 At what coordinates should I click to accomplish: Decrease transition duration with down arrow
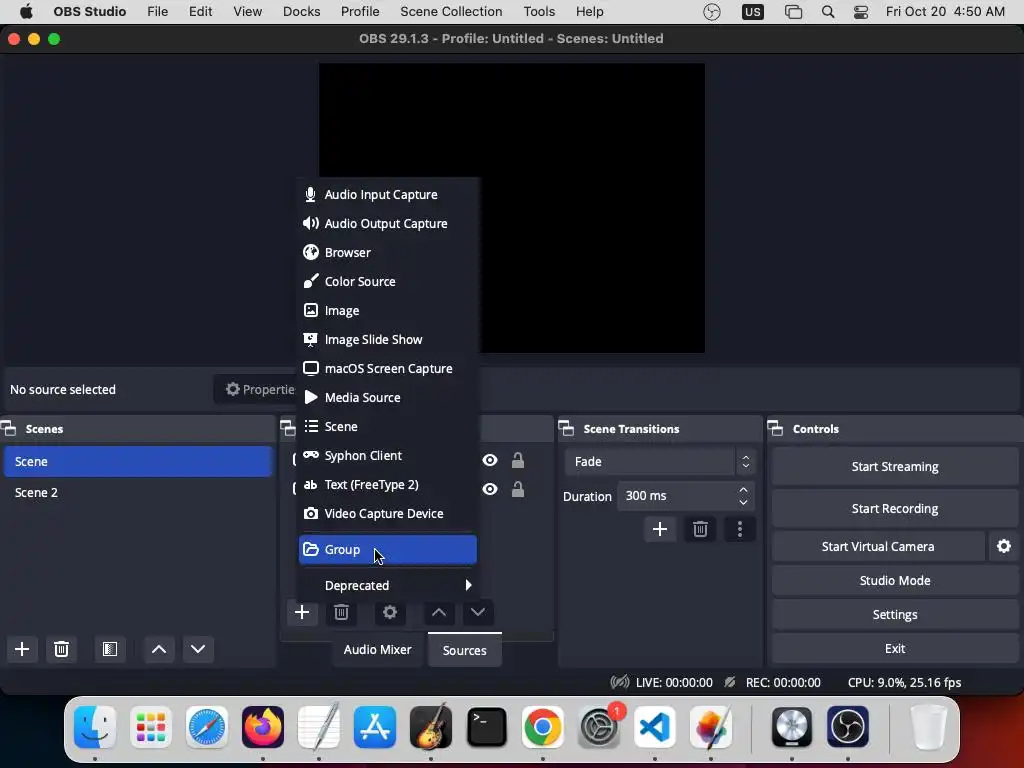[743, 502]
